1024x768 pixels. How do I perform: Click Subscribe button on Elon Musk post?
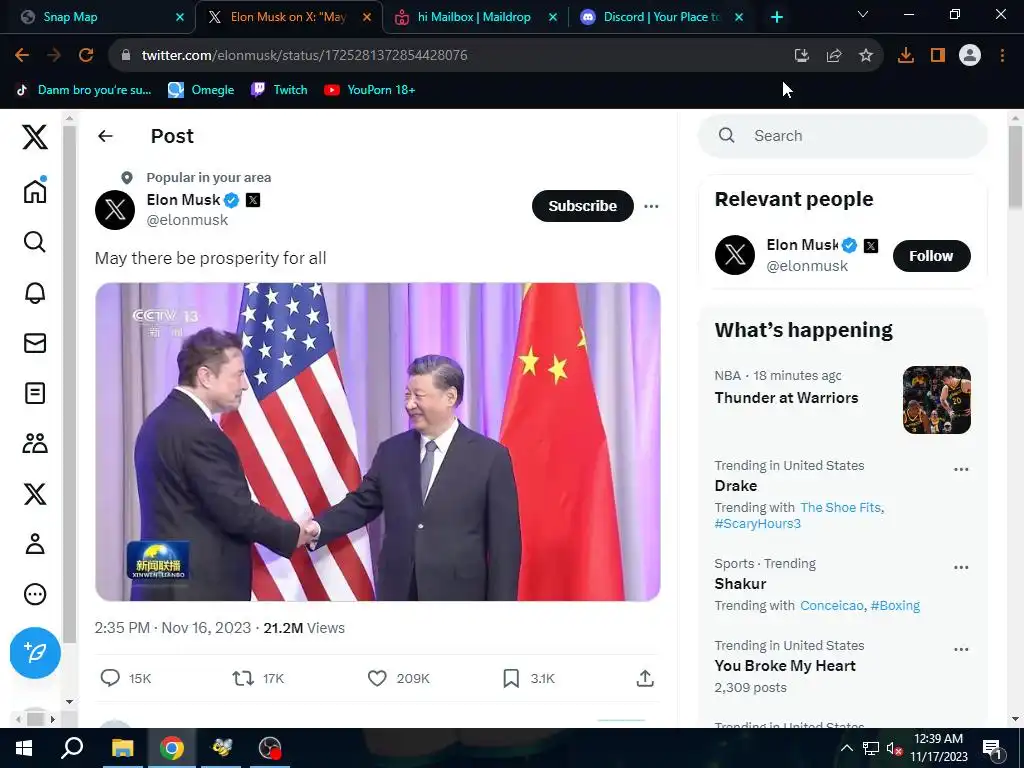[x=583, y=206]
